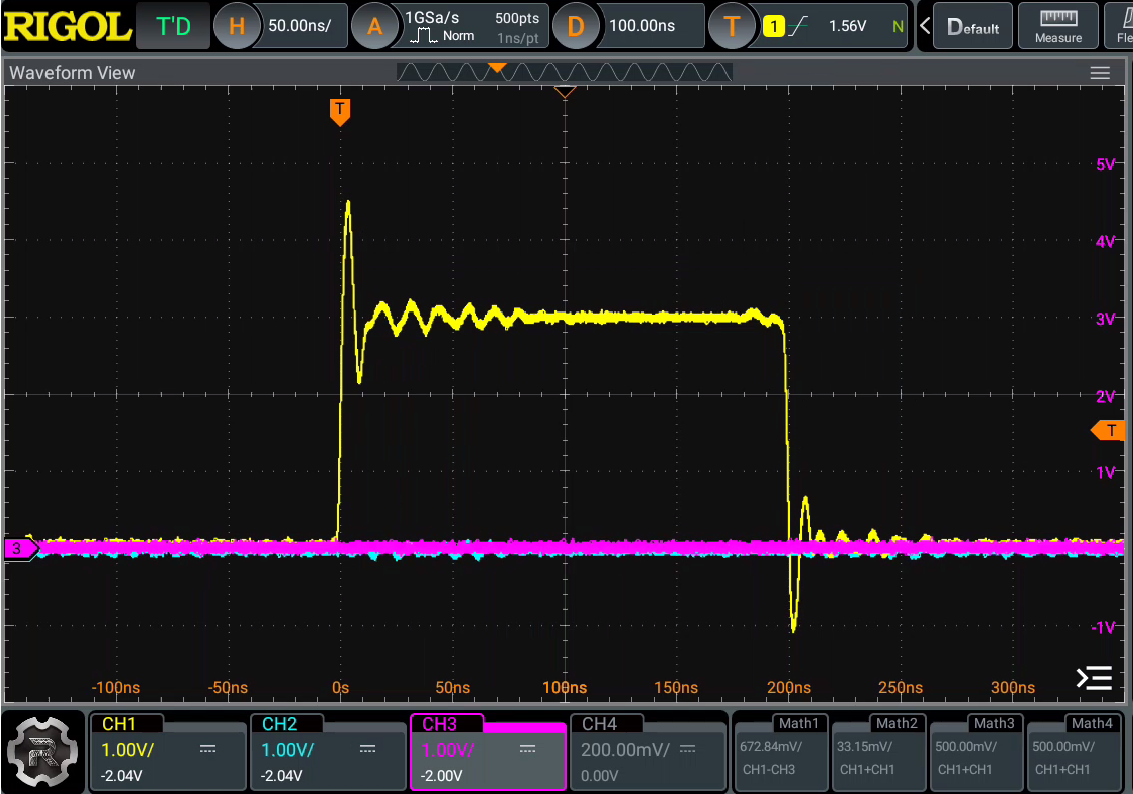
Task: Open Waveform View hamburger menu
Action: coord(1100,73)
